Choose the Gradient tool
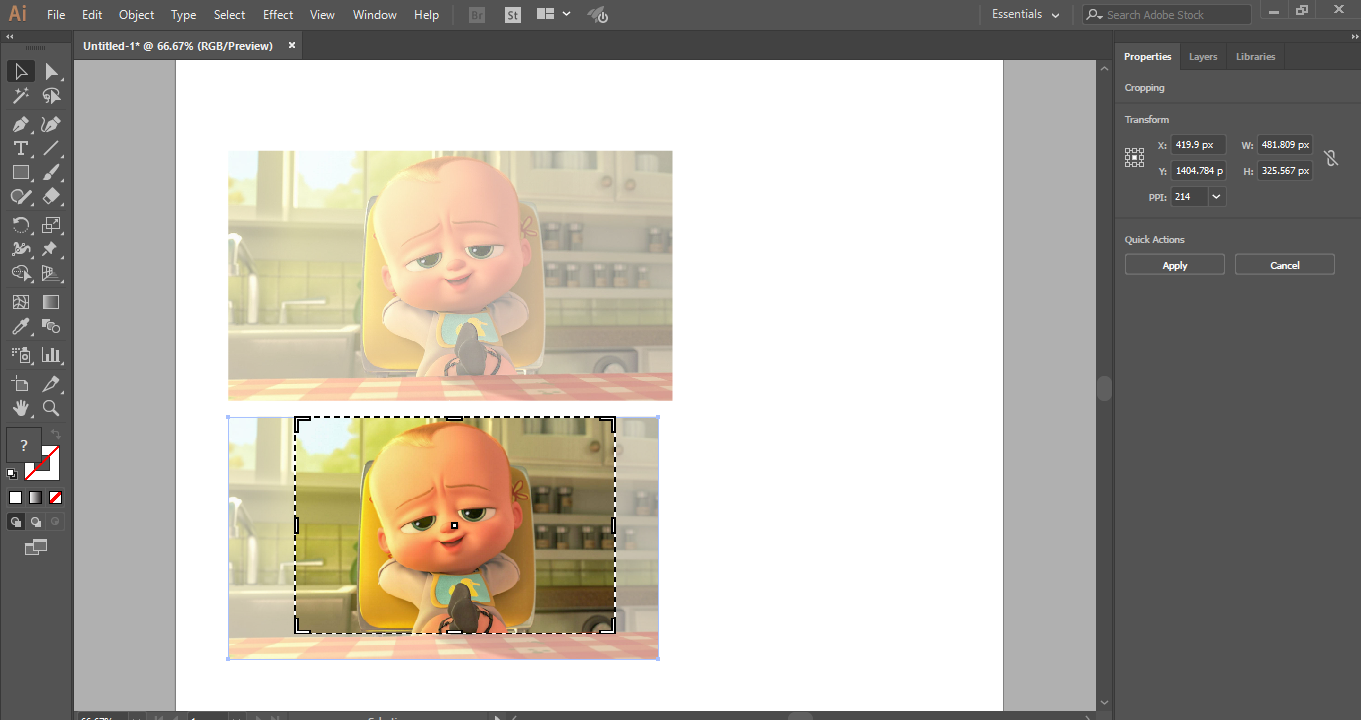 click(x=51, y=302)
